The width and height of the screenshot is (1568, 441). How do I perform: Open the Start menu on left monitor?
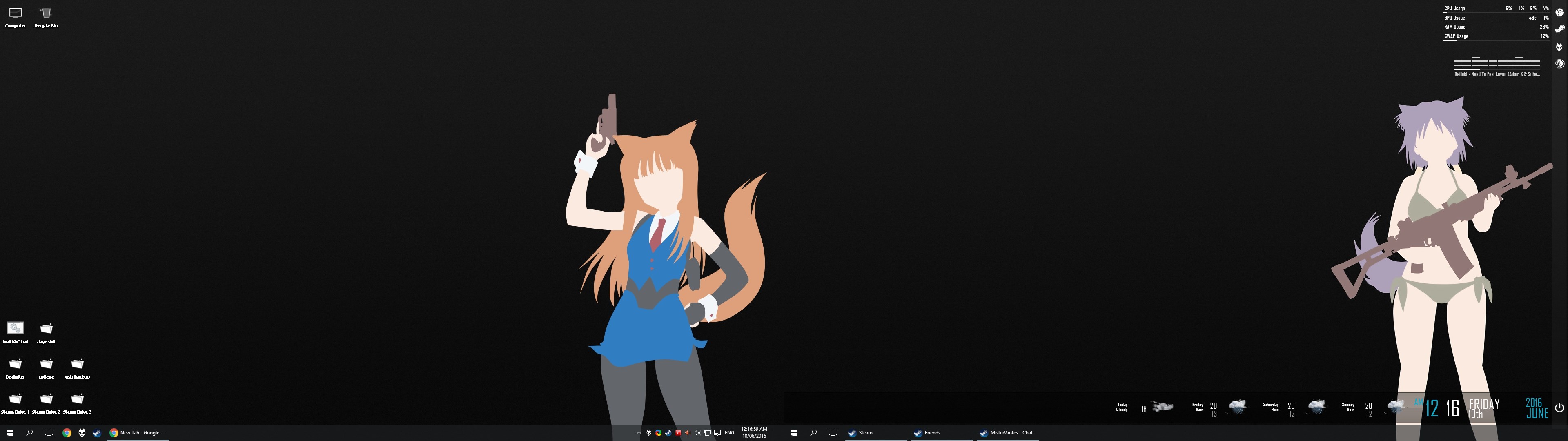coord(10,433)
